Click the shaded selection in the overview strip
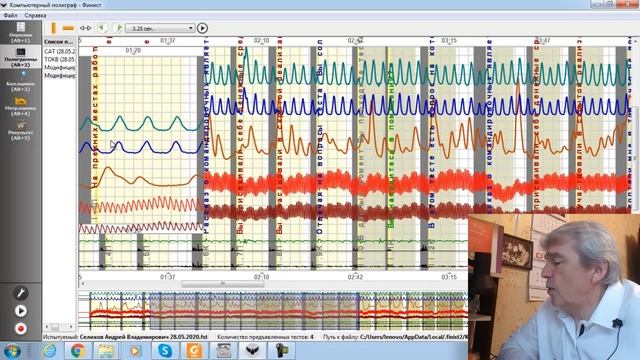Screen dimensions: 640x360 click(x=255, y=311)
